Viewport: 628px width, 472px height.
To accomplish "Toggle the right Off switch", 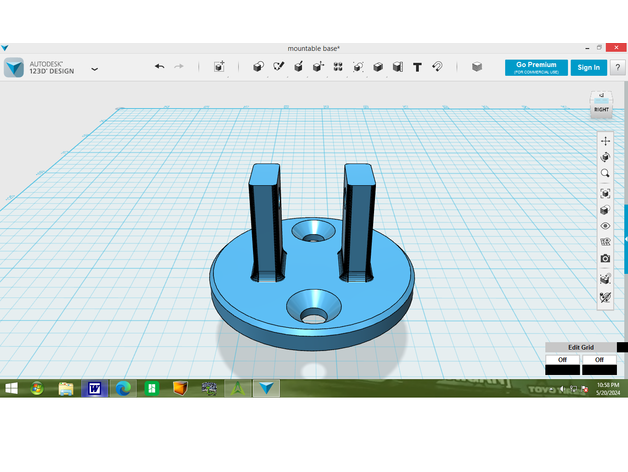I will pyautogui.click(x=599, y=359).
